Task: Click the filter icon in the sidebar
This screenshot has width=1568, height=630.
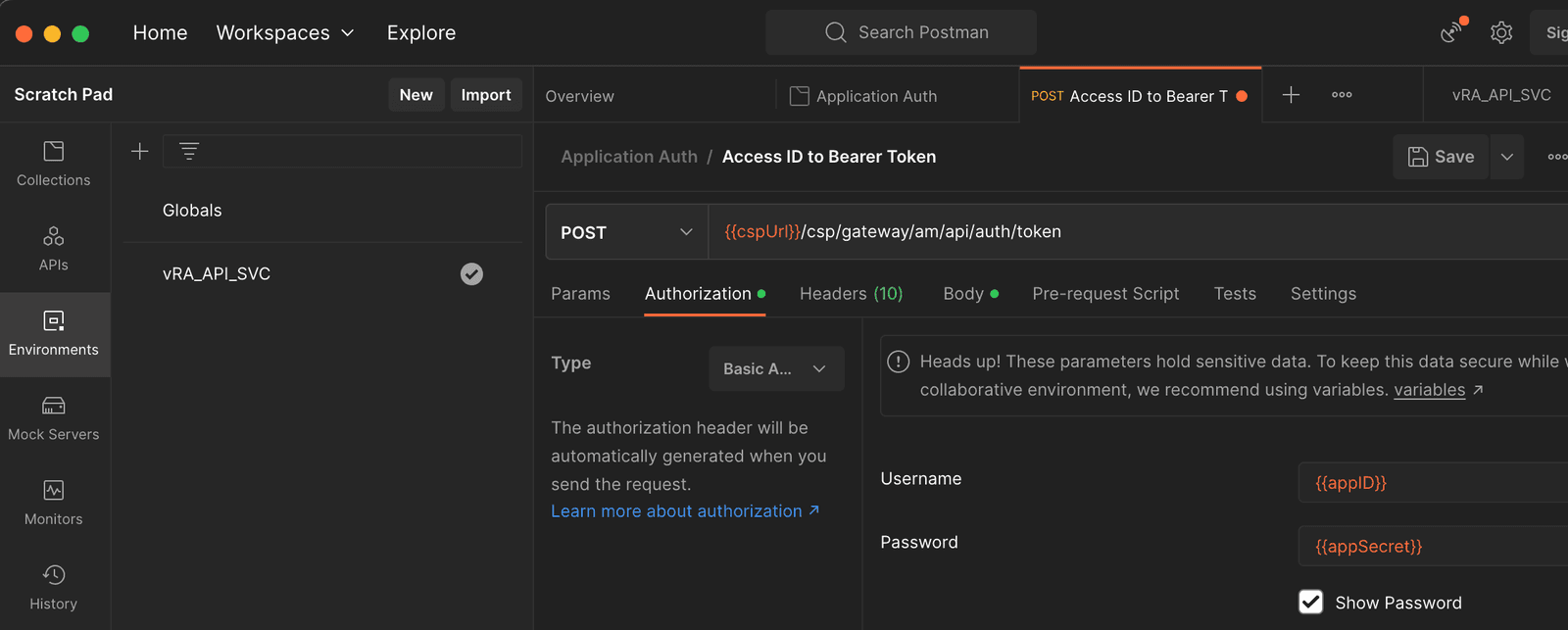Action: pyautogui.click(x=189, y=151)
